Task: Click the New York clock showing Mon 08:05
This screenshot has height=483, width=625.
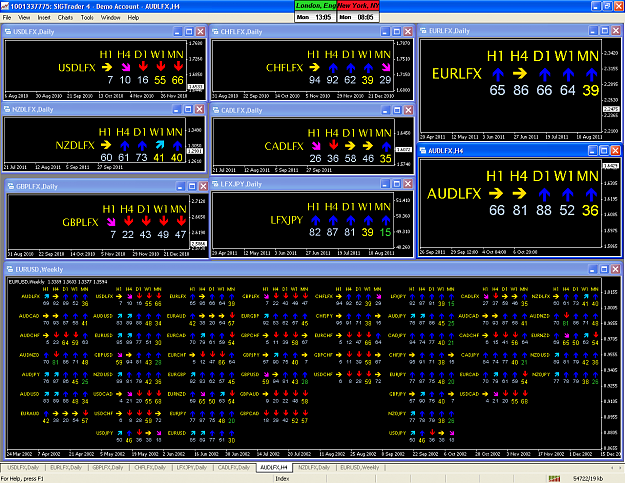Action: (x=358, y=17)
